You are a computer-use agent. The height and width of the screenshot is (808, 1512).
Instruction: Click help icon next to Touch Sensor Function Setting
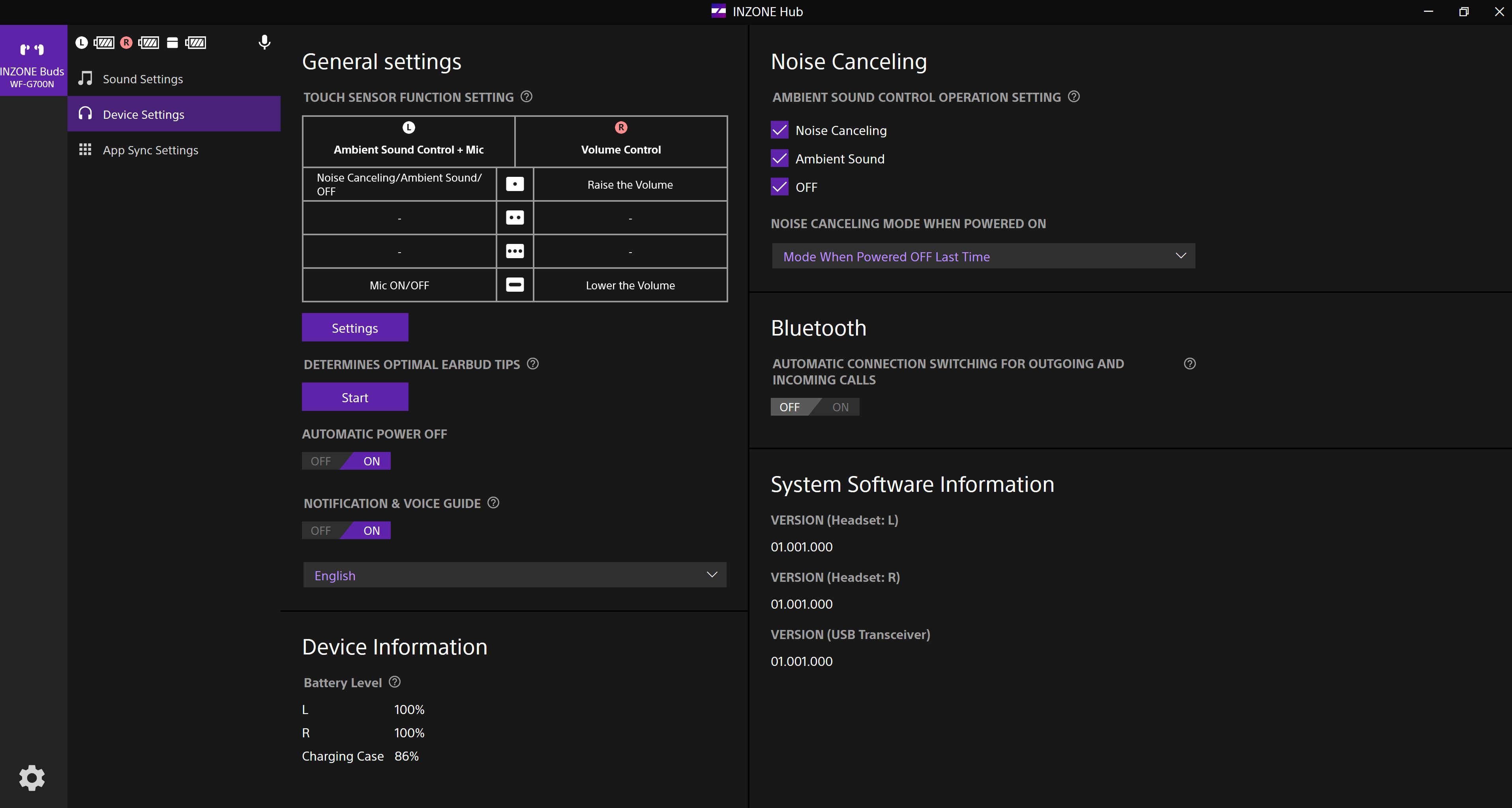point(526,97)
